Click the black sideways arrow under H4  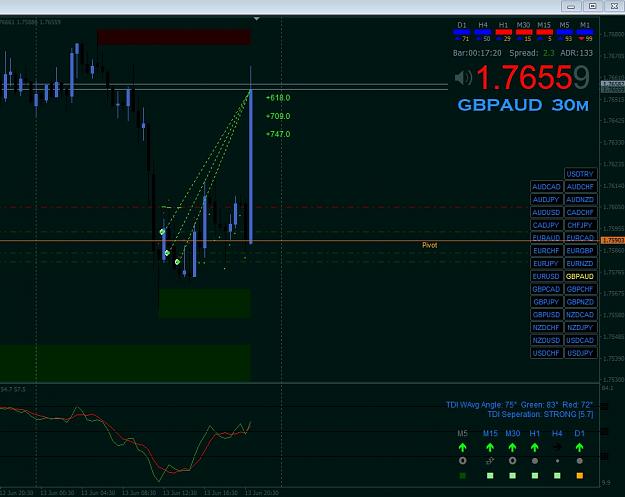[557, 447]
